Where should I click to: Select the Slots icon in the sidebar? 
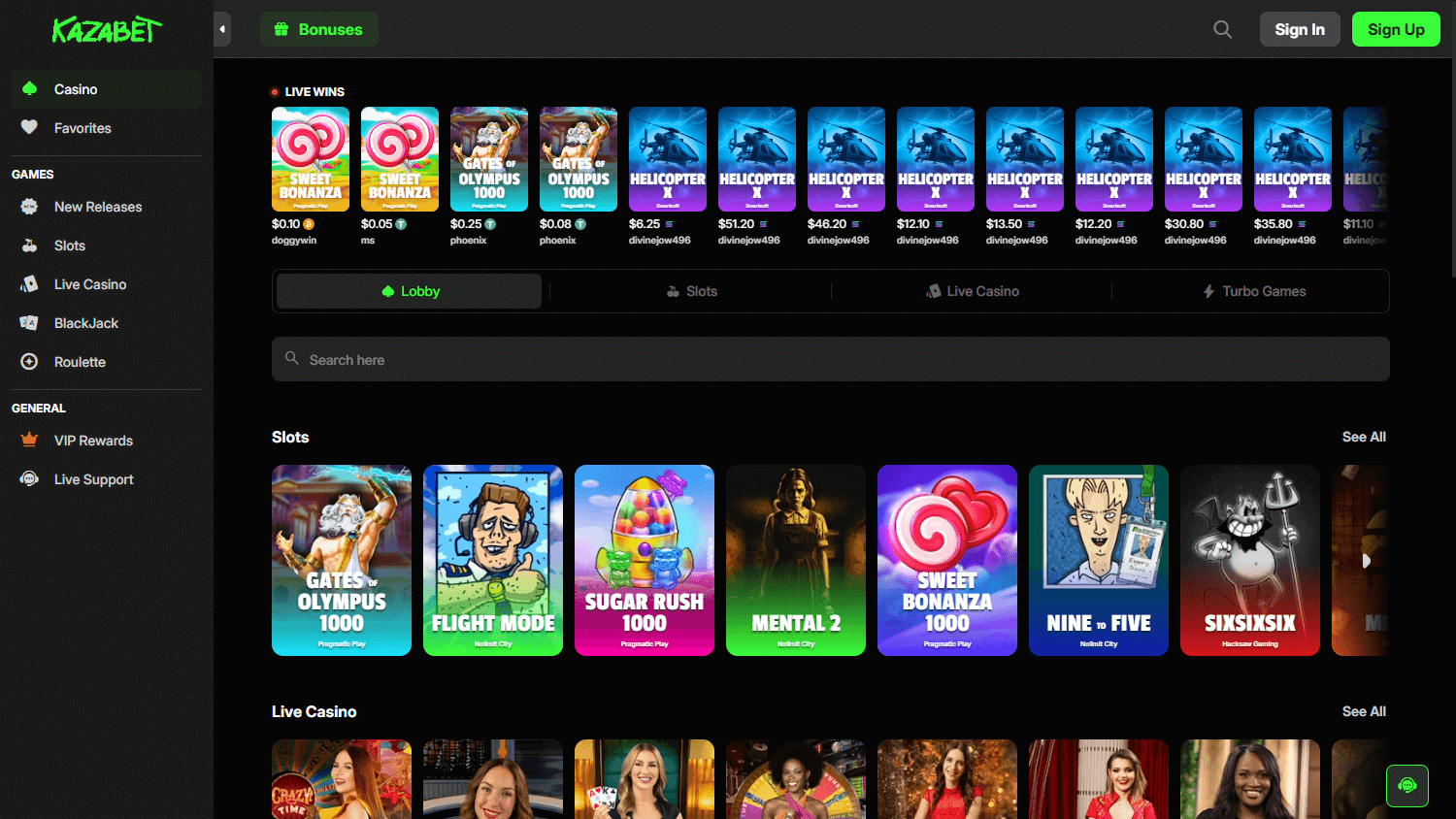[x=29, y=245]
